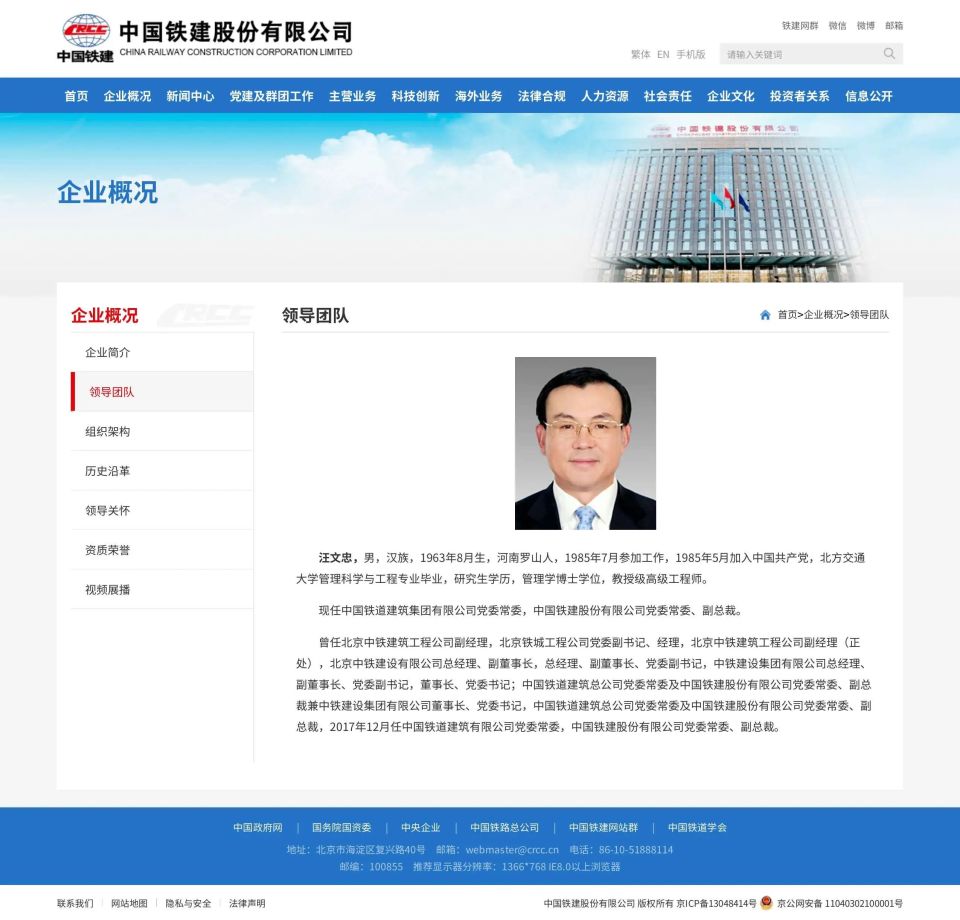Open the 中国铁路总公司 footer link
Screen dimensions: 960x920
(504, 828)
